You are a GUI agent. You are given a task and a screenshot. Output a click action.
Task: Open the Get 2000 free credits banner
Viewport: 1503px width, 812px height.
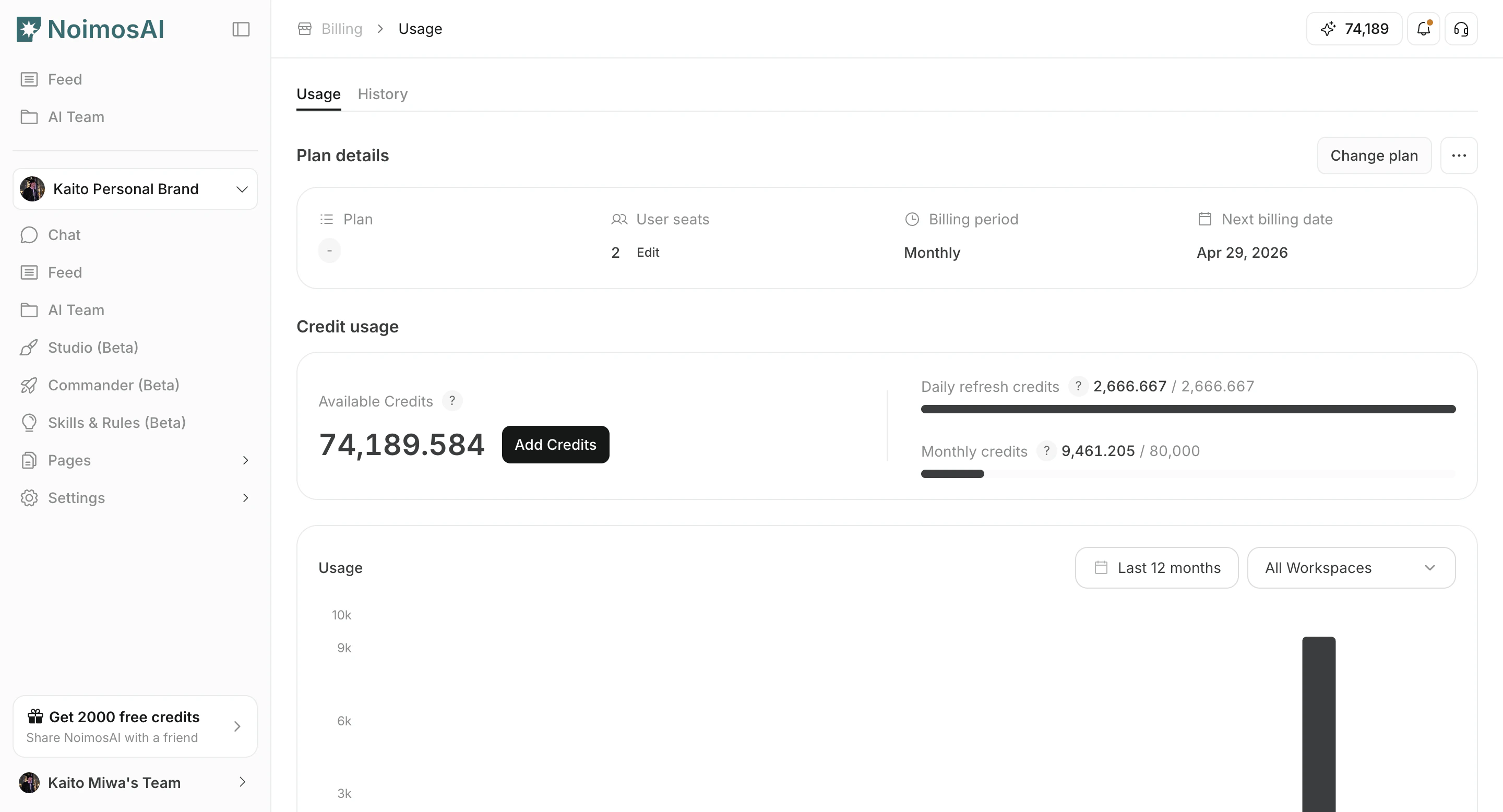135,726
